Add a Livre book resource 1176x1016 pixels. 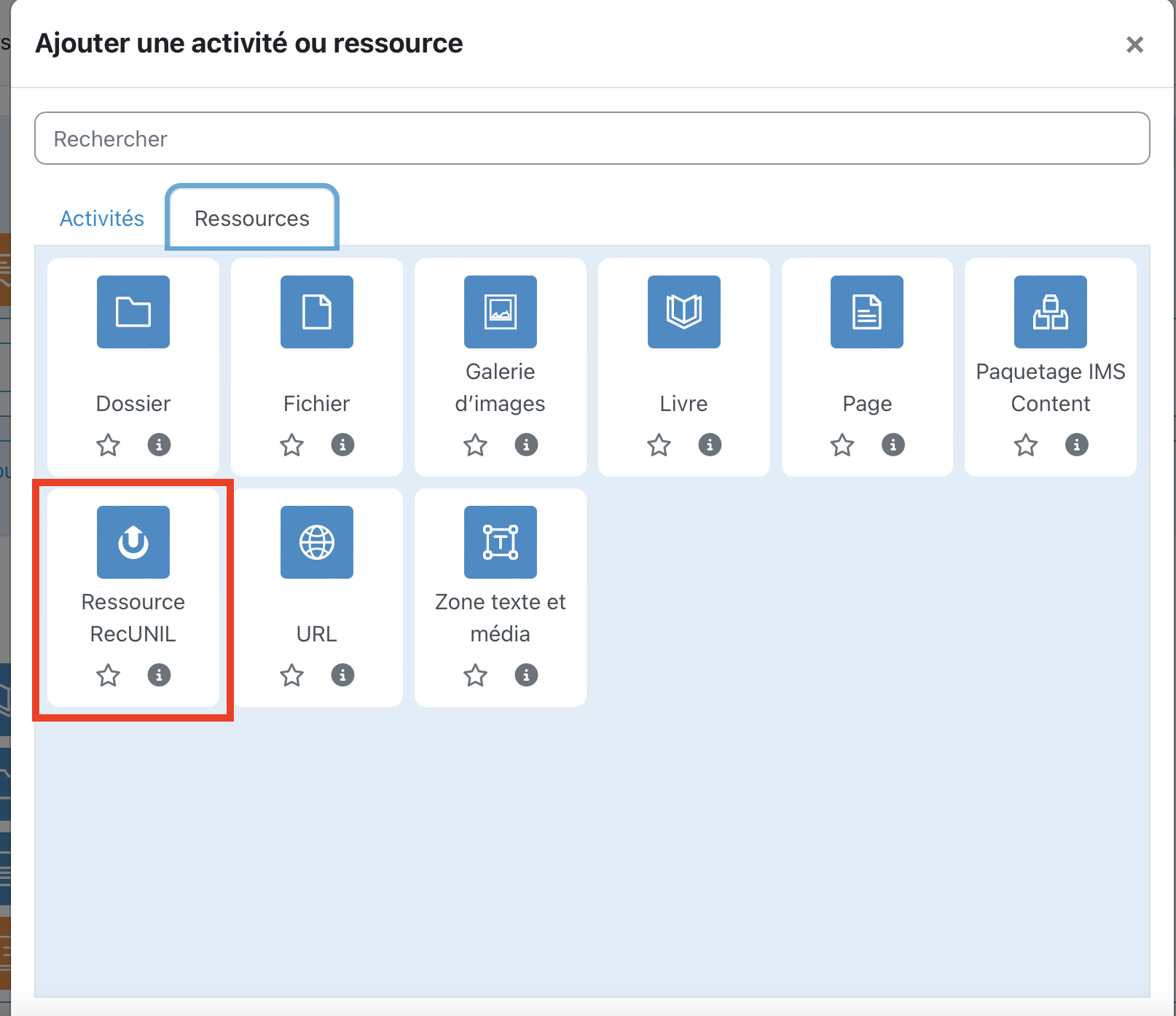[x=684, y=312]
